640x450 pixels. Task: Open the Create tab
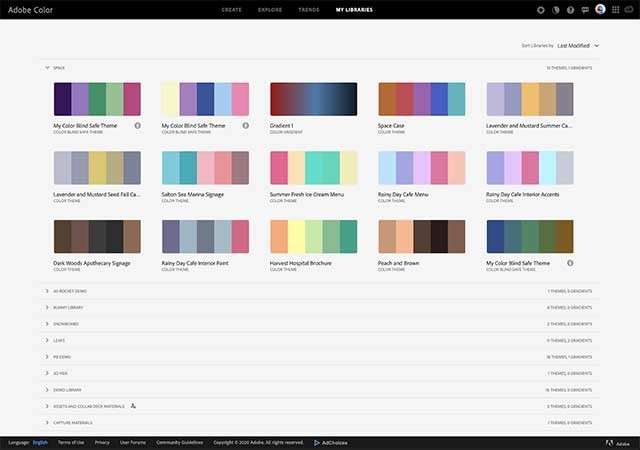click(x=231, y=9)
